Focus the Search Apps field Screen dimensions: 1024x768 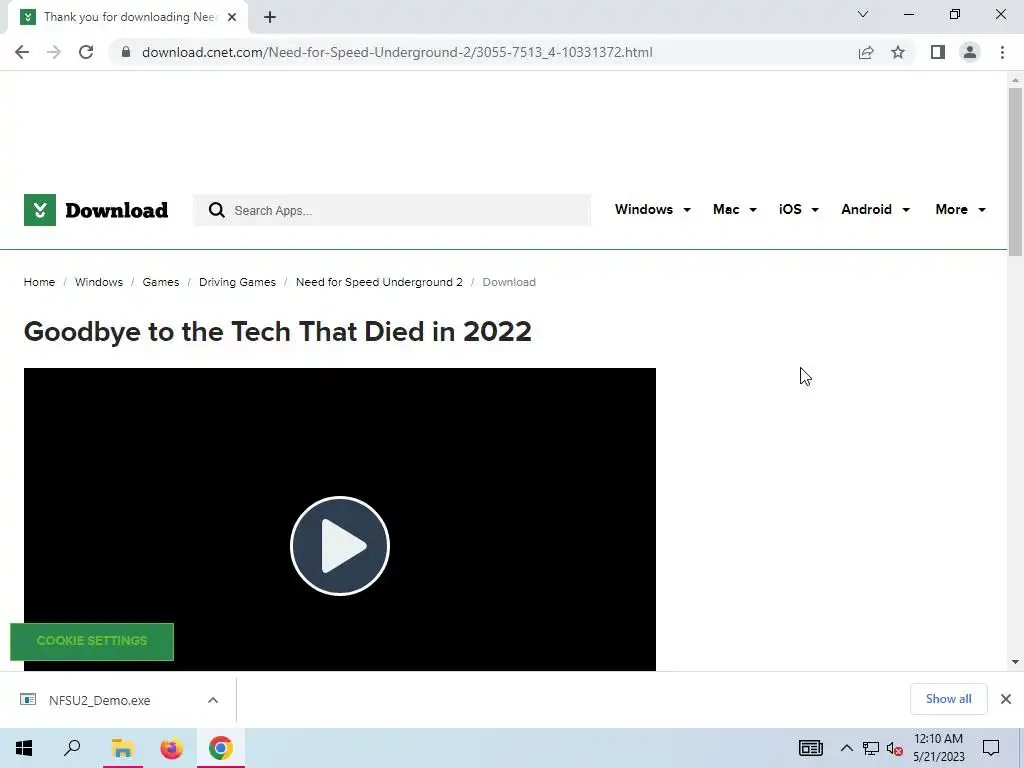pos(392,210)
